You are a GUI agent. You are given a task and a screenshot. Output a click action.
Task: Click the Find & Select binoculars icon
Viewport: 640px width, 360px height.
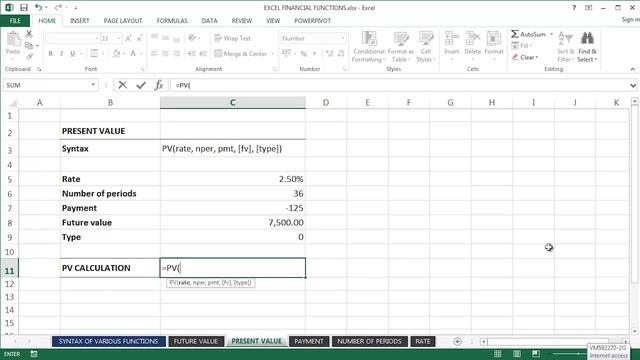pyautogui.click(x=587, y=38)
